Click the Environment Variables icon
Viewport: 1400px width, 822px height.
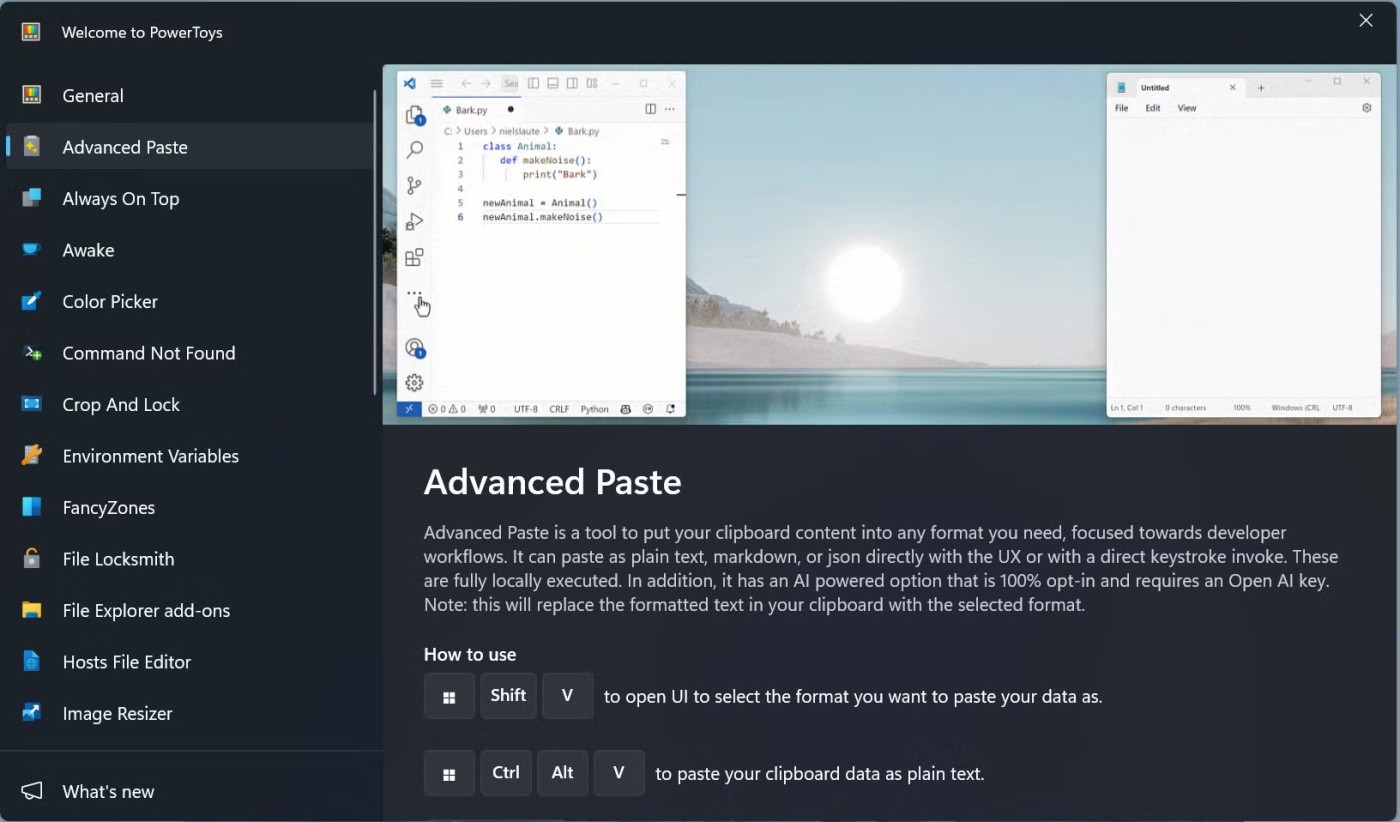32,456
